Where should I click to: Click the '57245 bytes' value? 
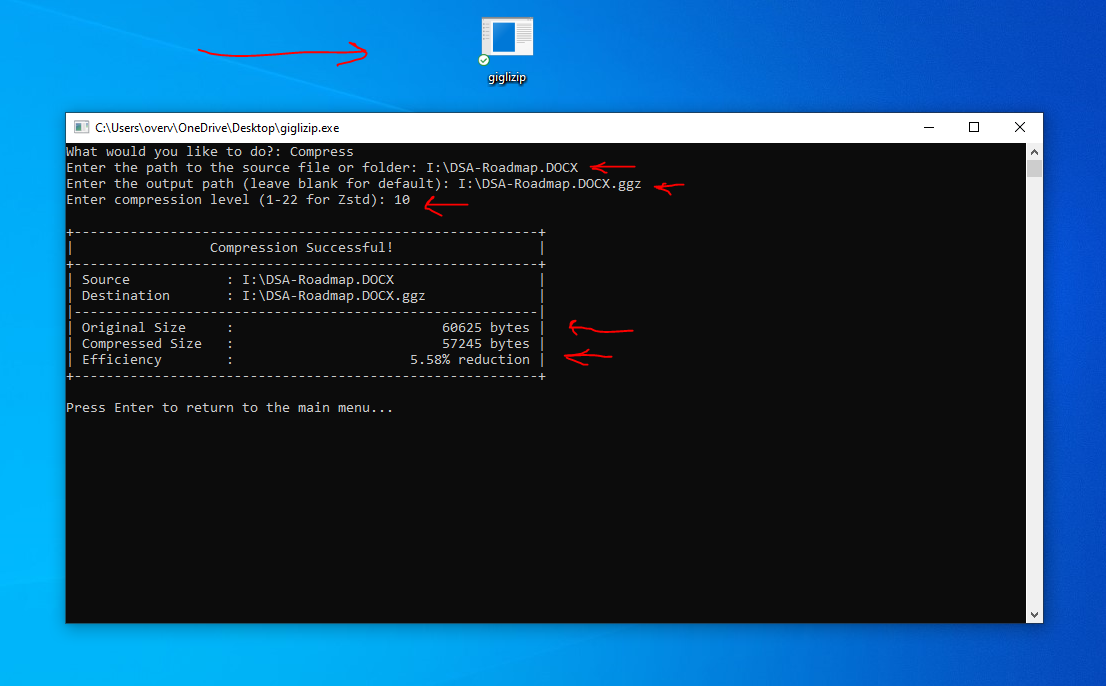485,344
